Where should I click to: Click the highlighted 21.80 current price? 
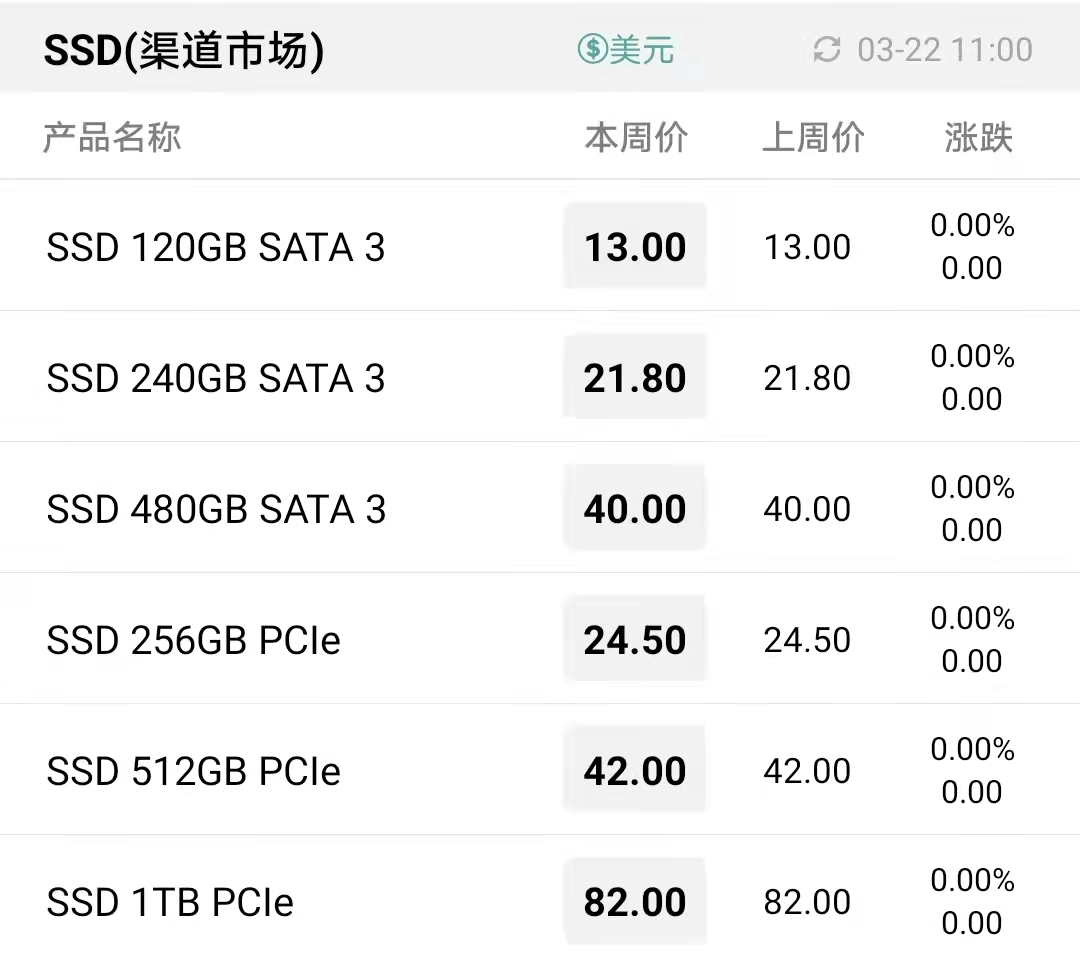tap(635, 377)
